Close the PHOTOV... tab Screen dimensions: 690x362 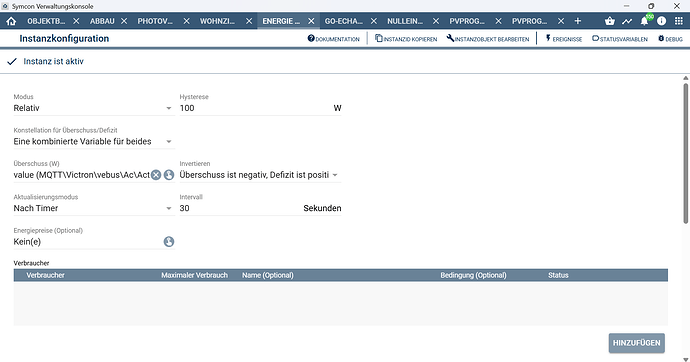187,21
